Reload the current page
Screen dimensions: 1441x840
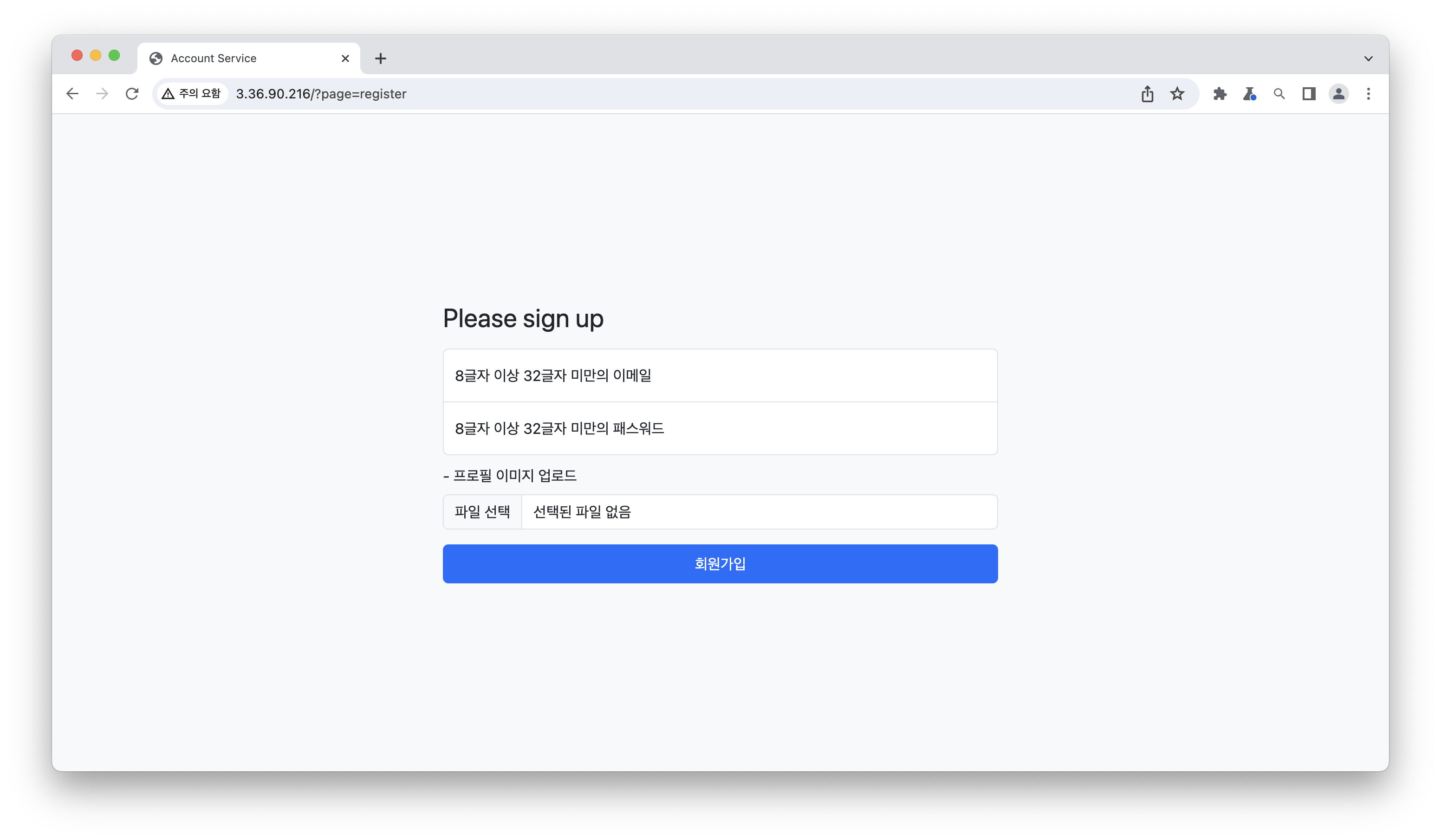pos(132,94)
